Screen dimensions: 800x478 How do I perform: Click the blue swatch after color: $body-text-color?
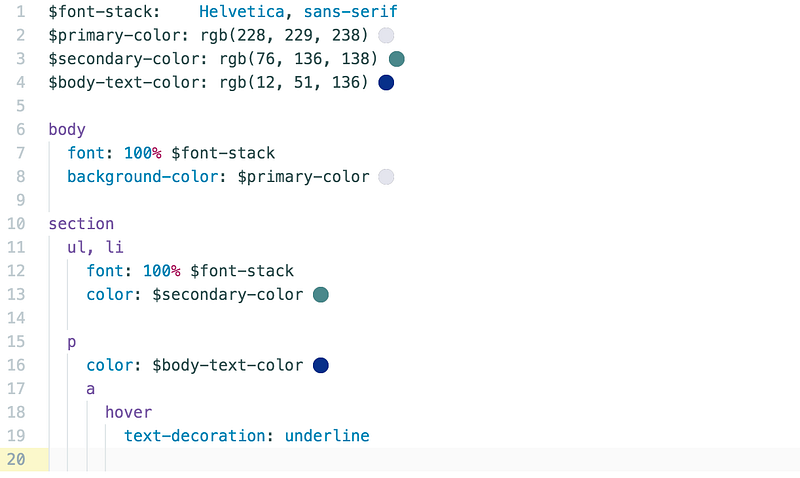[320, 365]
